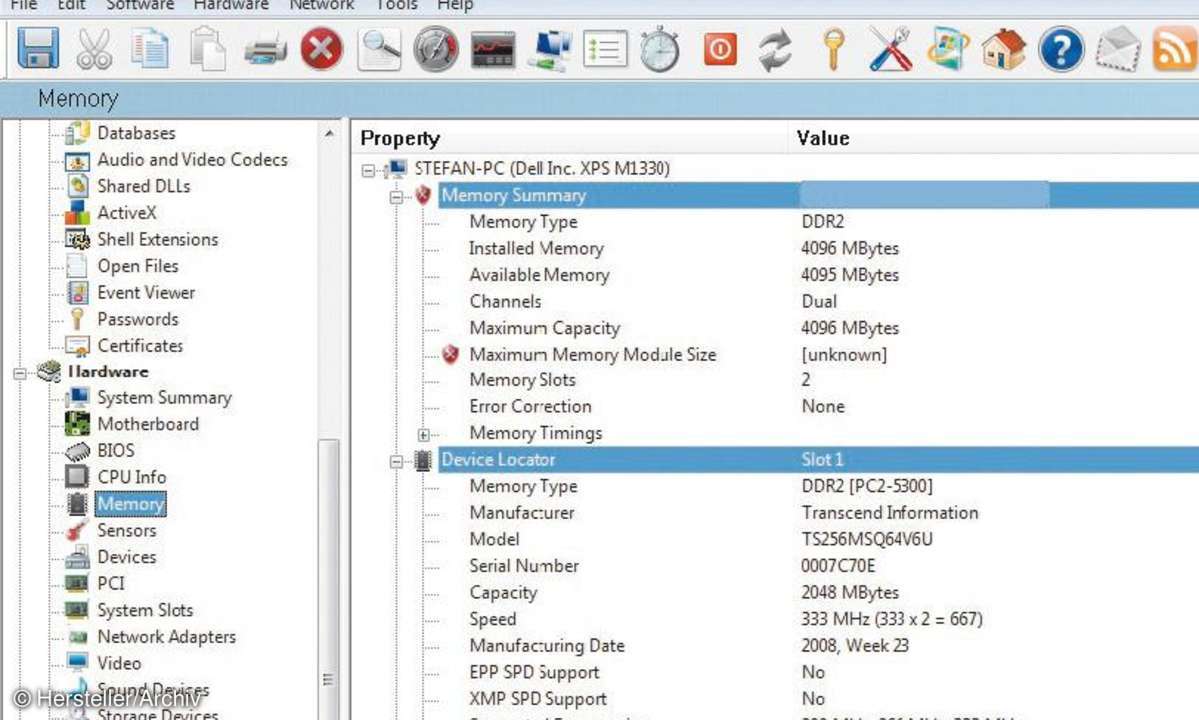Select Devices in the tree
Screen dimensions: 1199x720
point(126,557)
